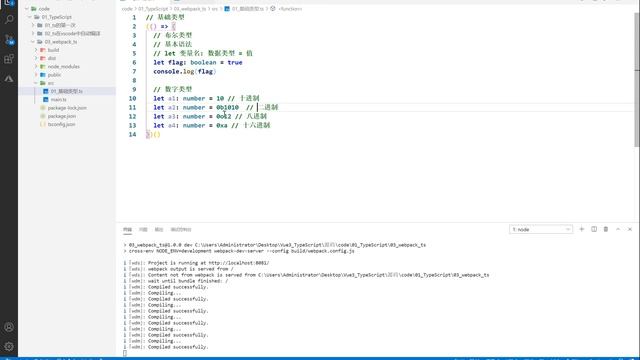
Task: Close the terminal panel
Action: click(630, 229)
